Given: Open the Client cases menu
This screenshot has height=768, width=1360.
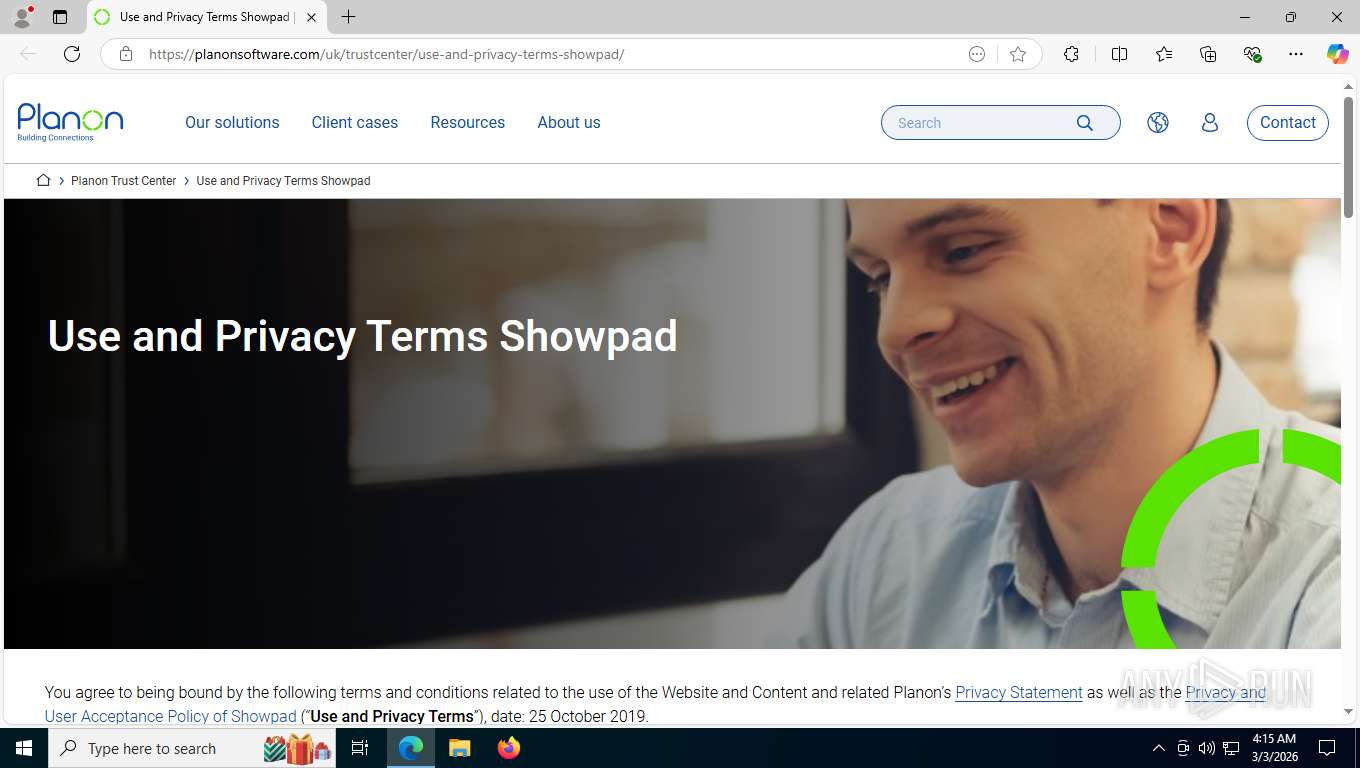Looking at the screenshot, I should [354, 122].
